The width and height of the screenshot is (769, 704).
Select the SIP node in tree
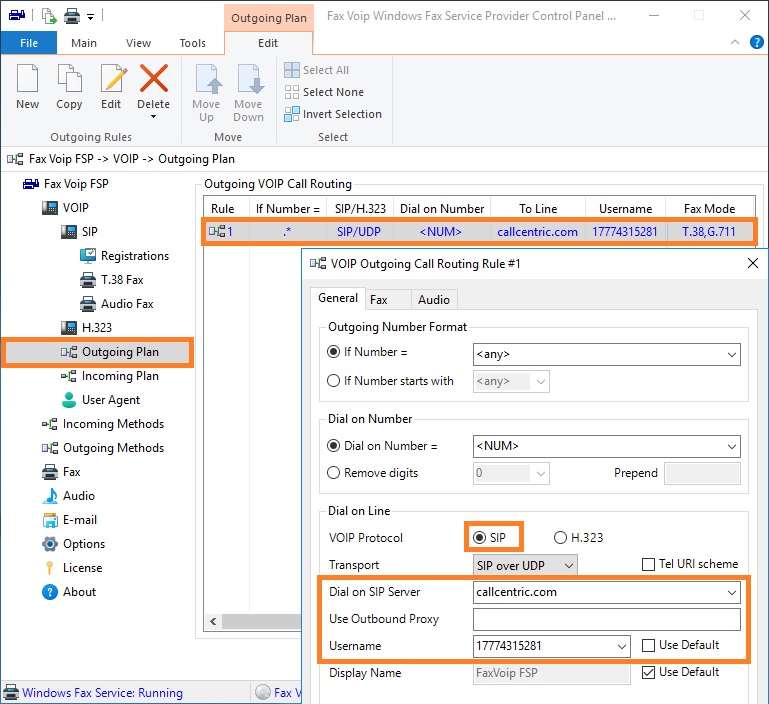(79, 232)
